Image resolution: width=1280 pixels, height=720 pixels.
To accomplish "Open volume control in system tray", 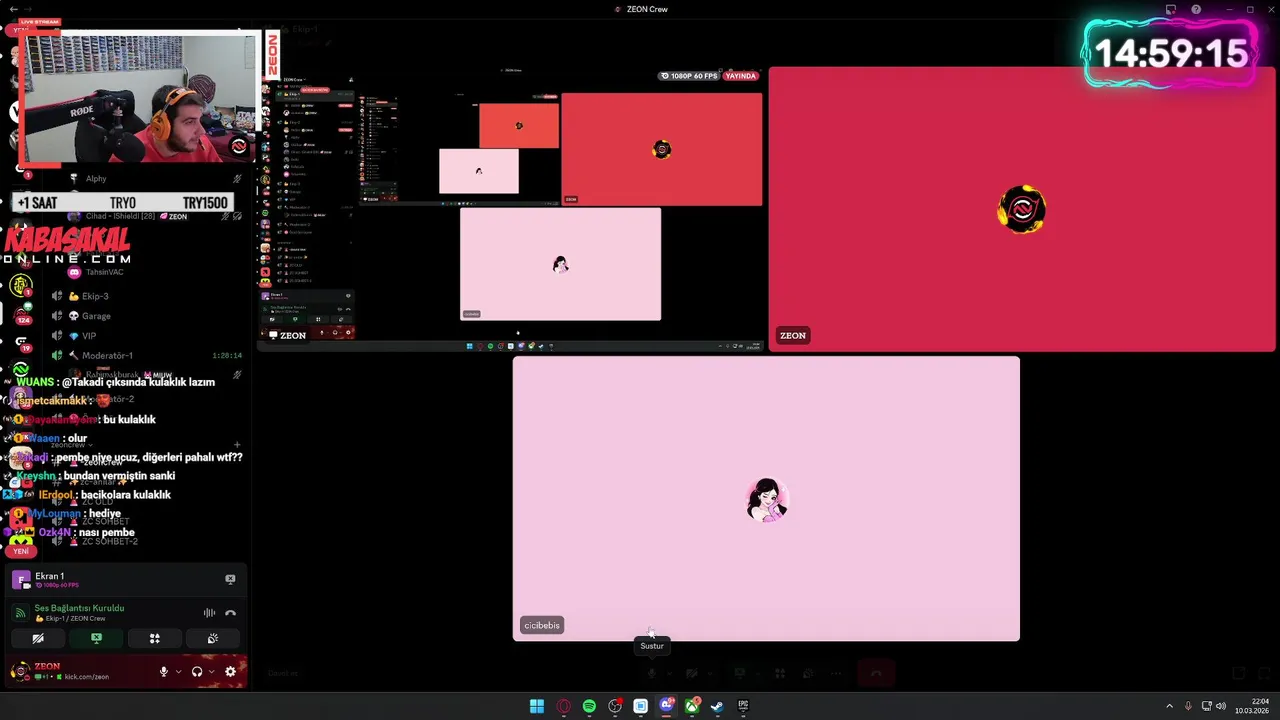I will pos(1221,706).
